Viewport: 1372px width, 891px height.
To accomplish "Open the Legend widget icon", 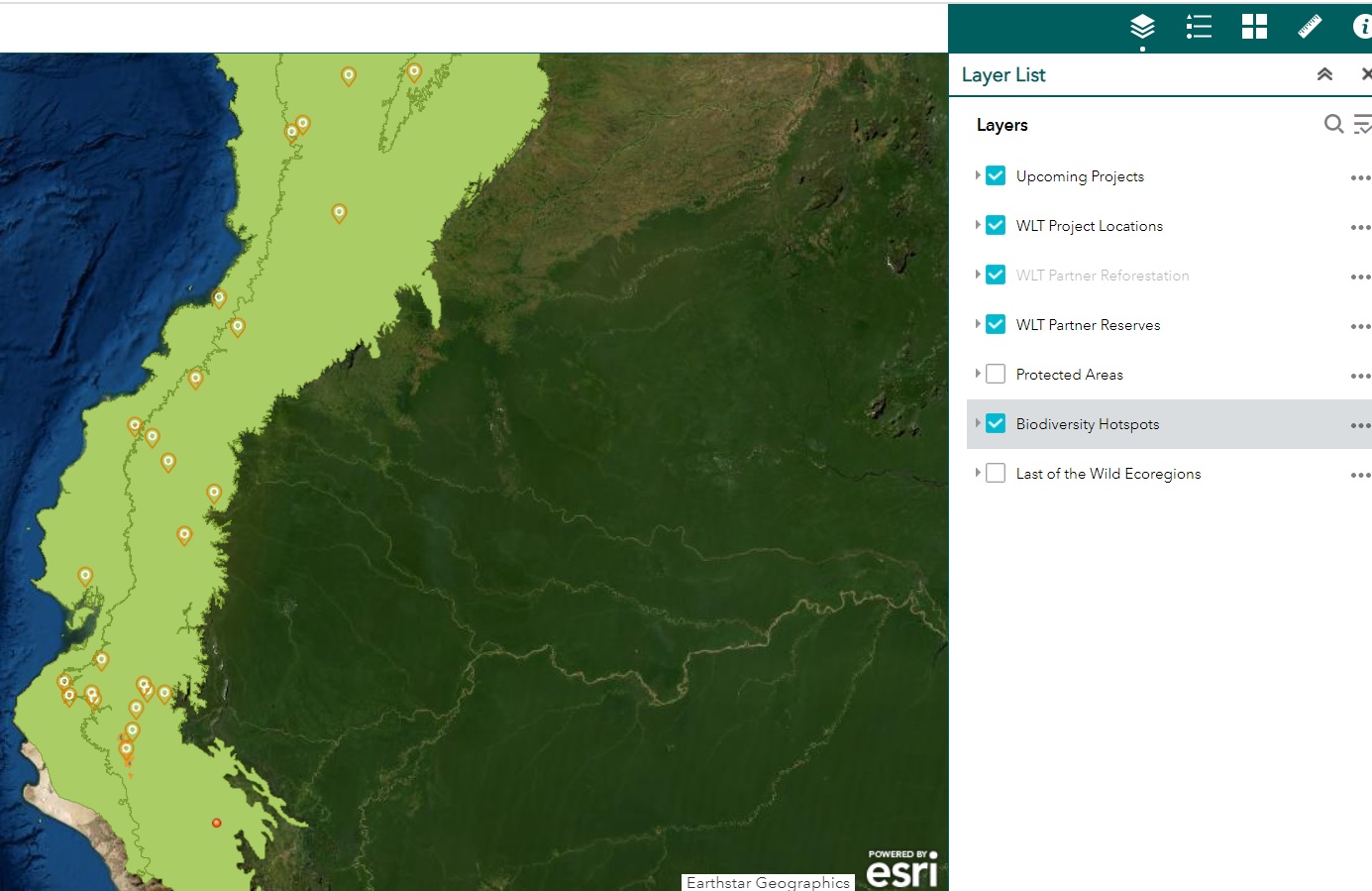I will tap(1199, 27).
